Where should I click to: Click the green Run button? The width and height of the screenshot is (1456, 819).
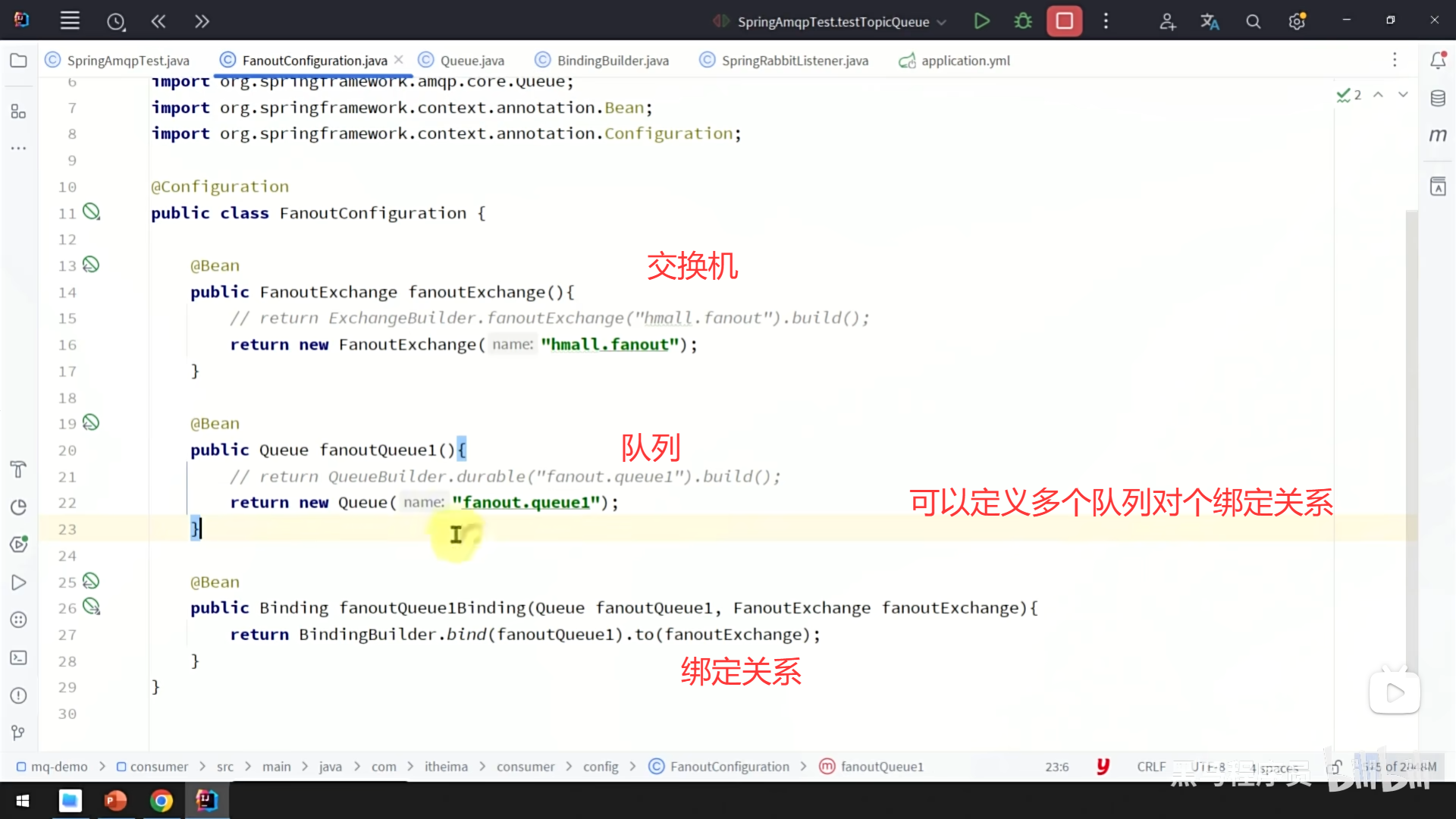tap(981, 21)
